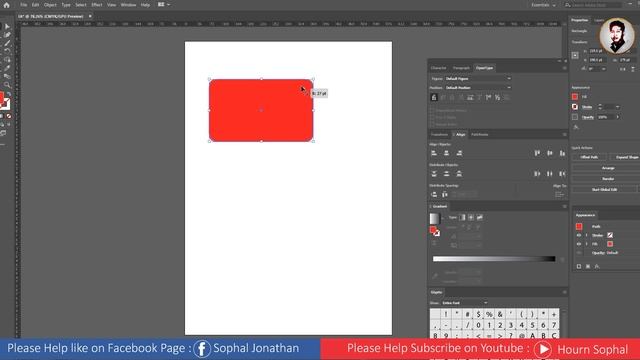Toggle the Ordinals OpenType button

488,98
